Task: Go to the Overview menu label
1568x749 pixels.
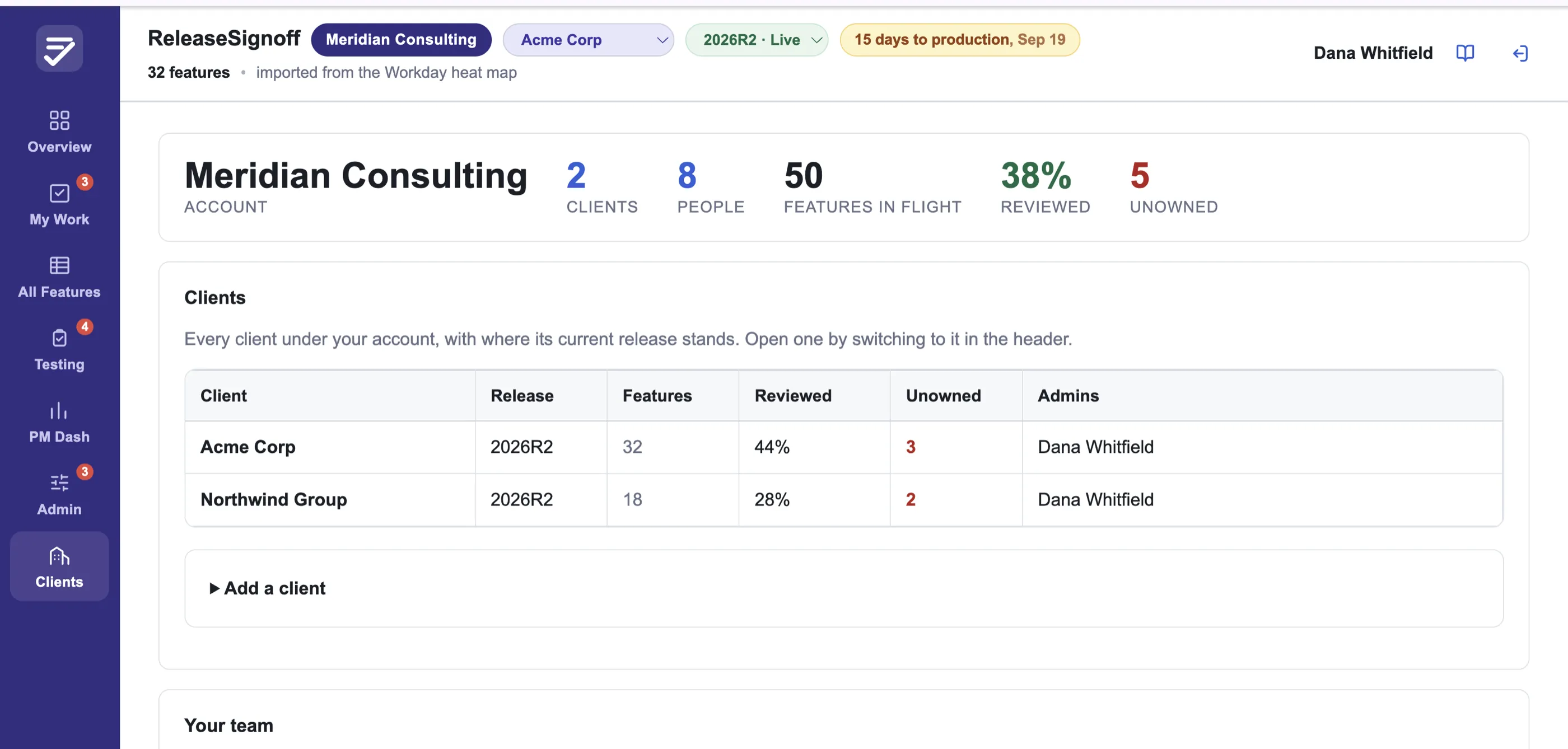Action: click(59, 147)
